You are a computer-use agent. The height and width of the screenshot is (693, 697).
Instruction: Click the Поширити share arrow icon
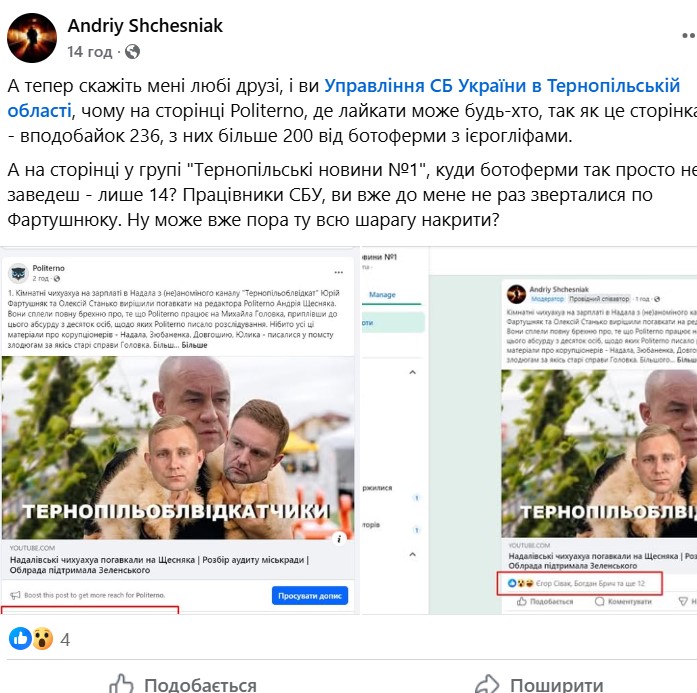point(488,684)
